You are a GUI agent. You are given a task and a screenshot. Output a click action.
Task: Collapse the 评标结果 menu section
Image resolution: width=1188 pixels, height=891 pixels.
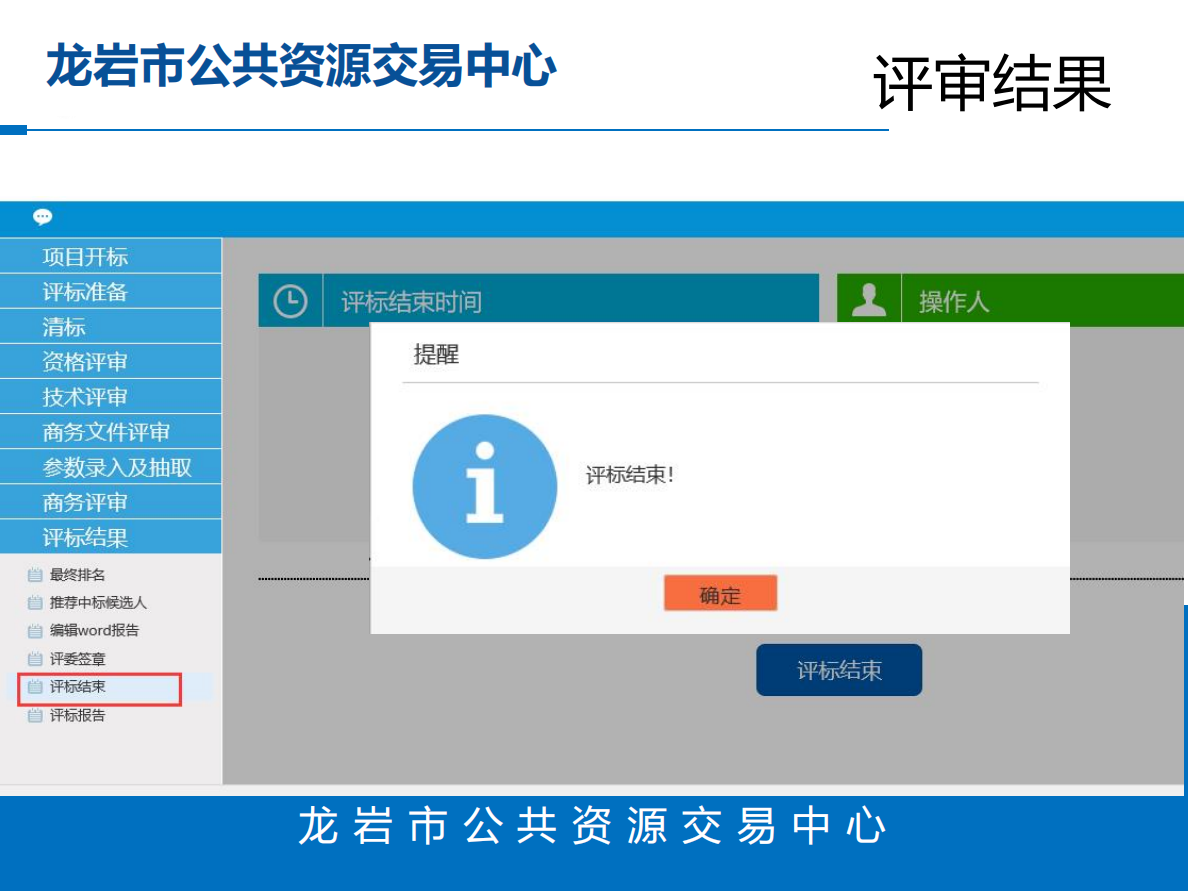[x=111, y=536]
